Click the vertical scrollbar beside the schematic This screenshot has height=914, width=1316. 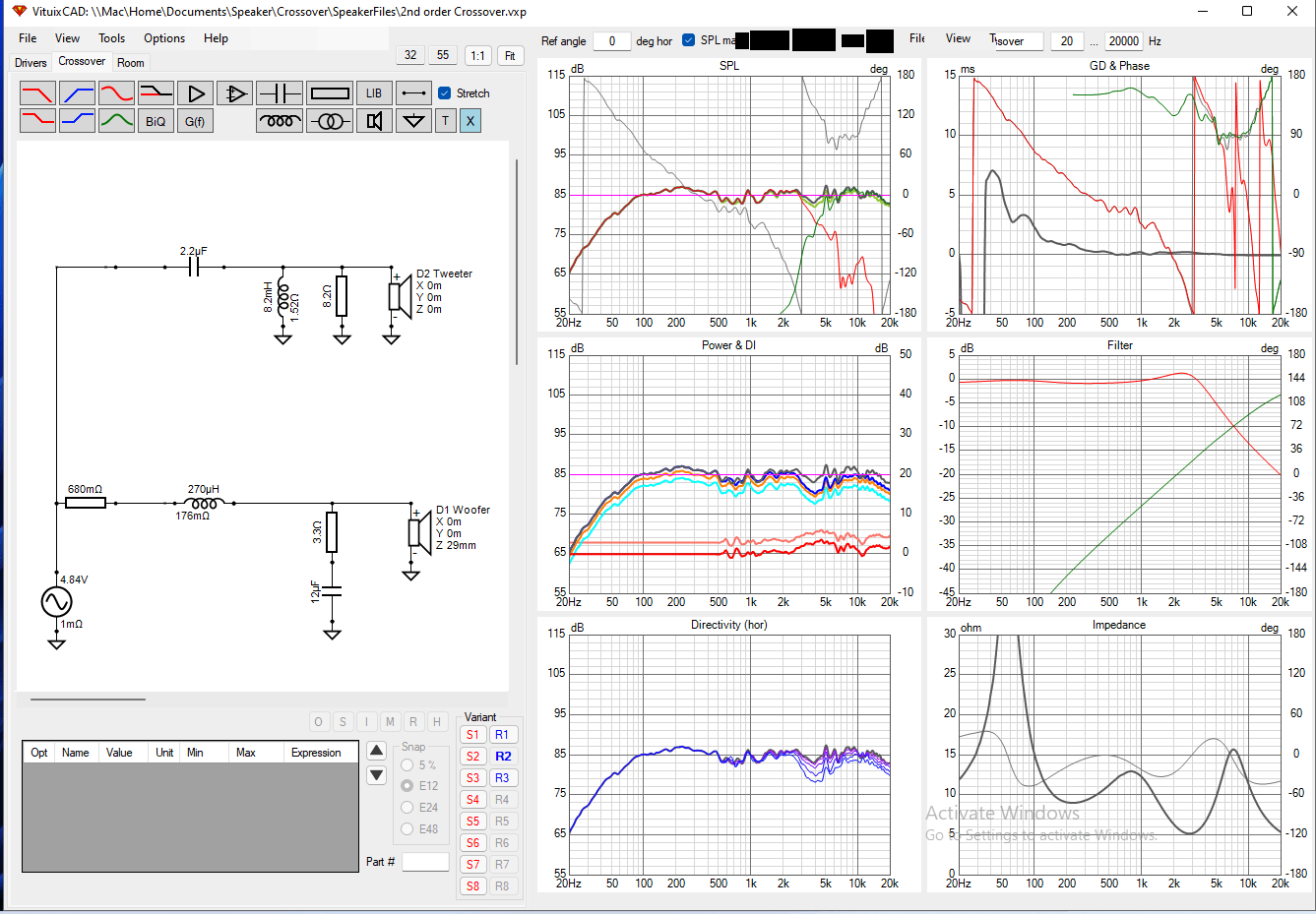517,262
